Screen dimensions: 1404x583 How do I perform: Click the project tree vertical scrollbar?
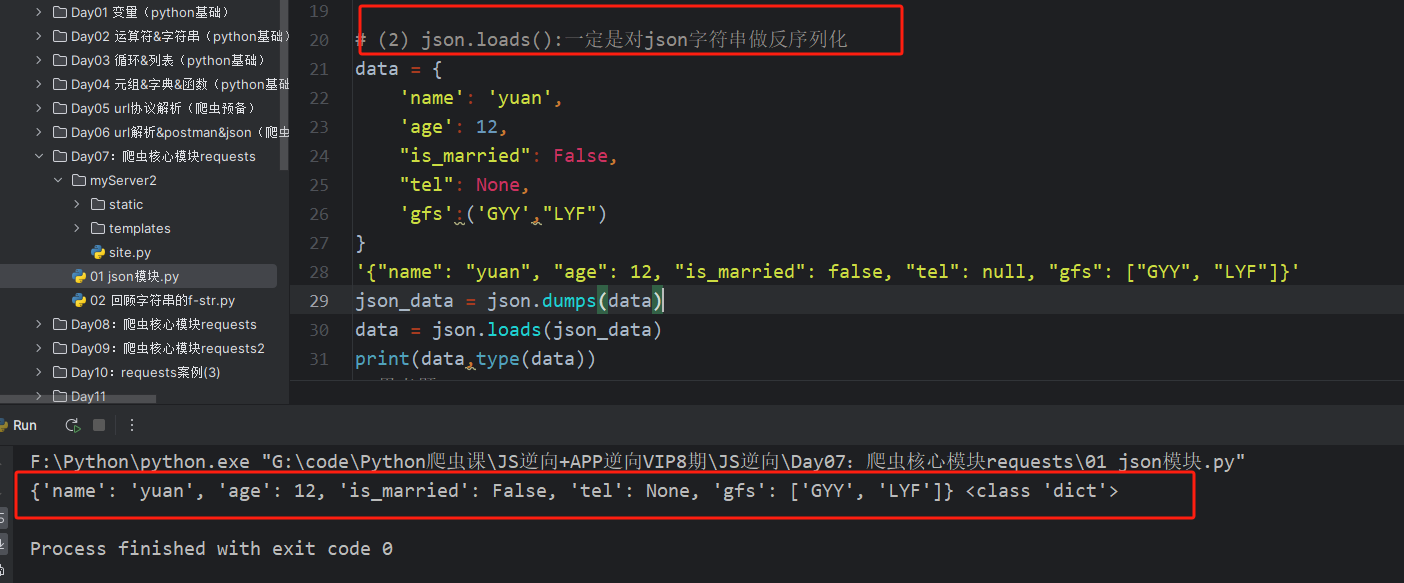click(x=284, y=85)
